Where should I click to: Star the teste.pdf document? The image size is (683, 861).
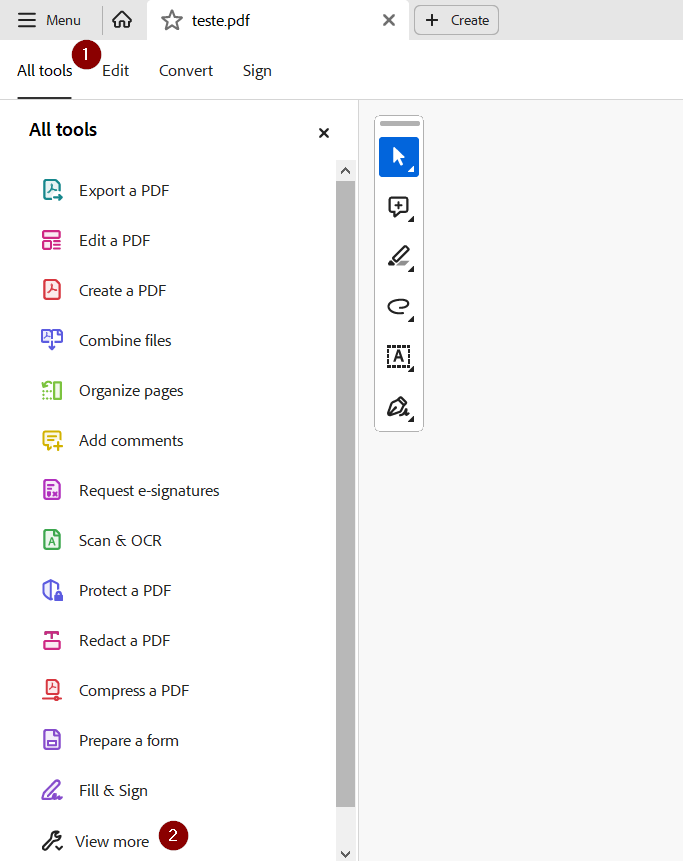[172, 20]
